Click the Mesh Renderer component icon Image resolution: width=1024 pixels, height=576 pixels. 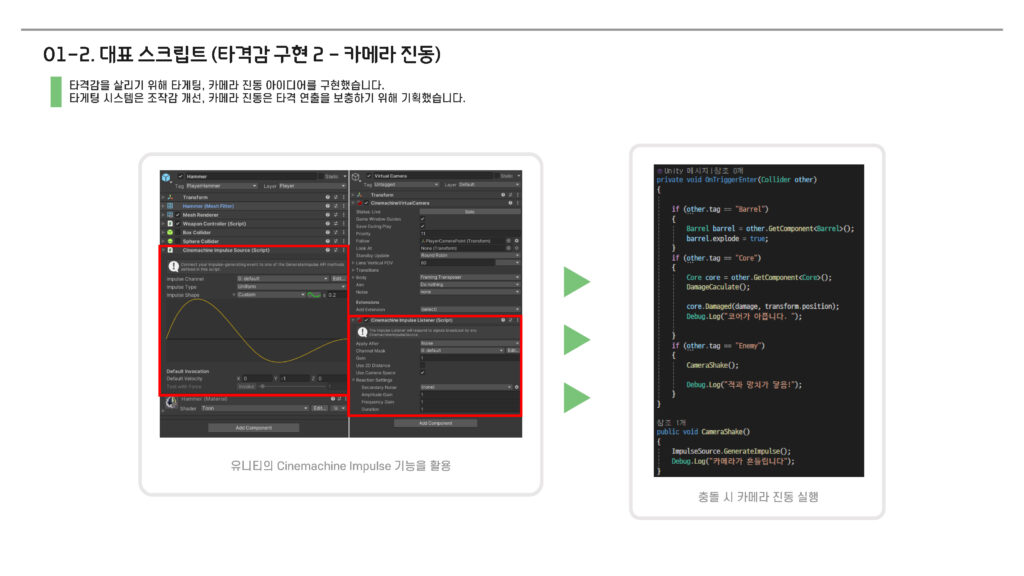click(x=171, y=214)
